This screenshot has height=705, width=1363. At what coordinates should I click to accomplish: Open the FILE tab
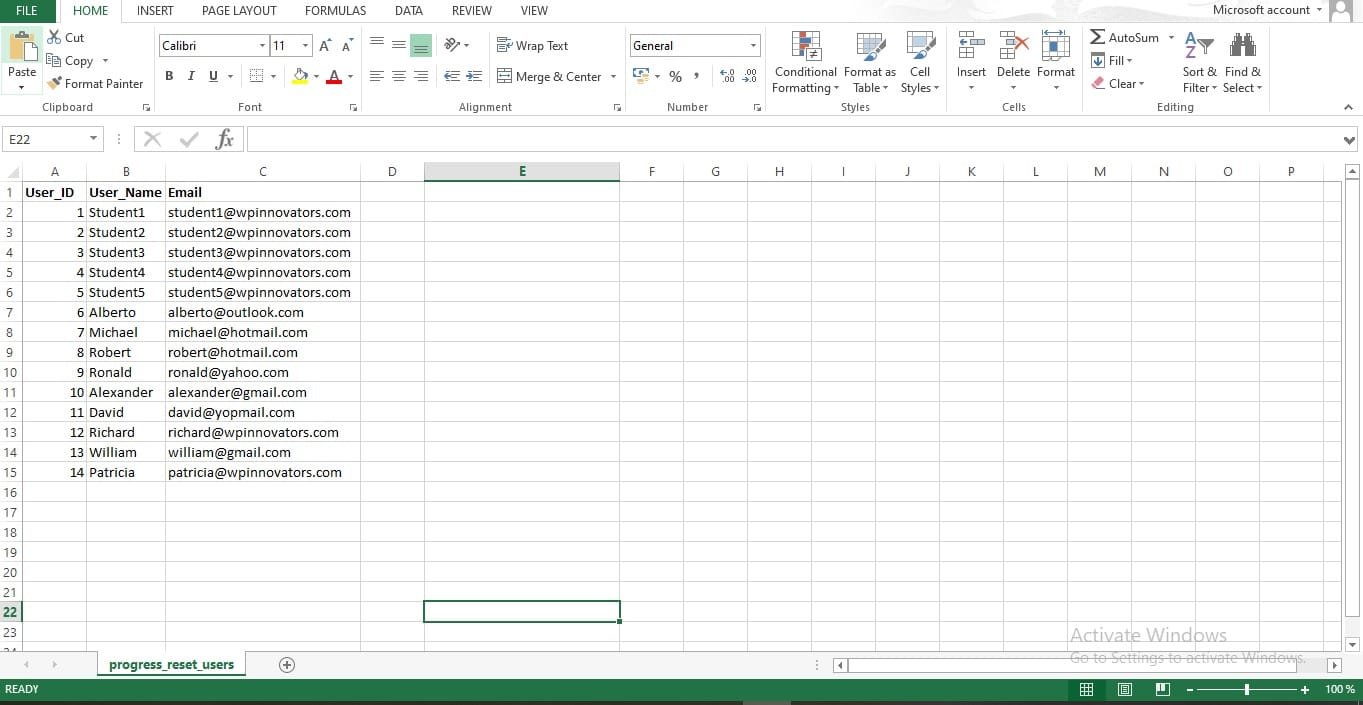click(x=27, y=11)
